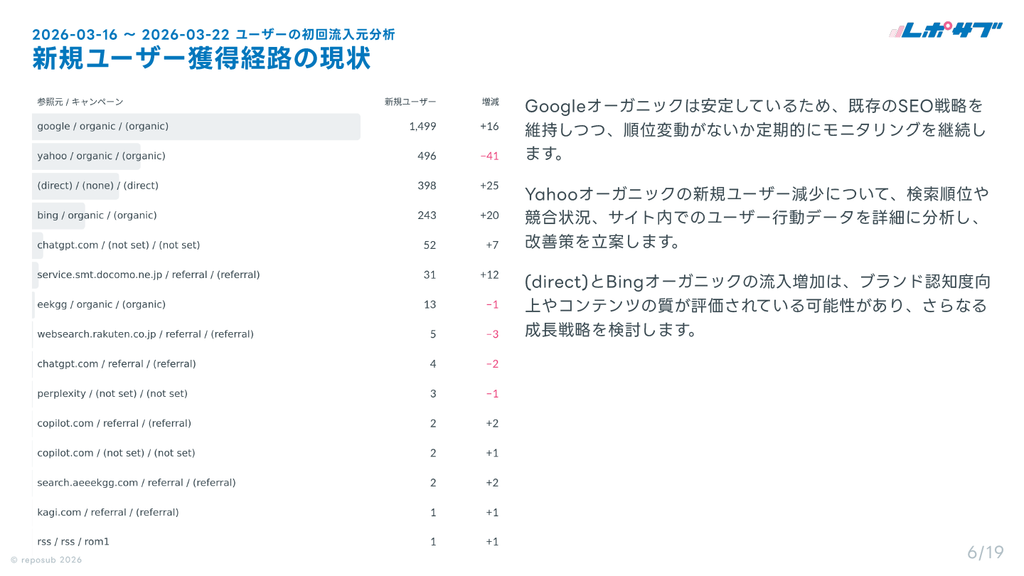Select the eekgg / organic / (organic) row
Viewport: 1024px width, 576px height.
click(265, 304)
